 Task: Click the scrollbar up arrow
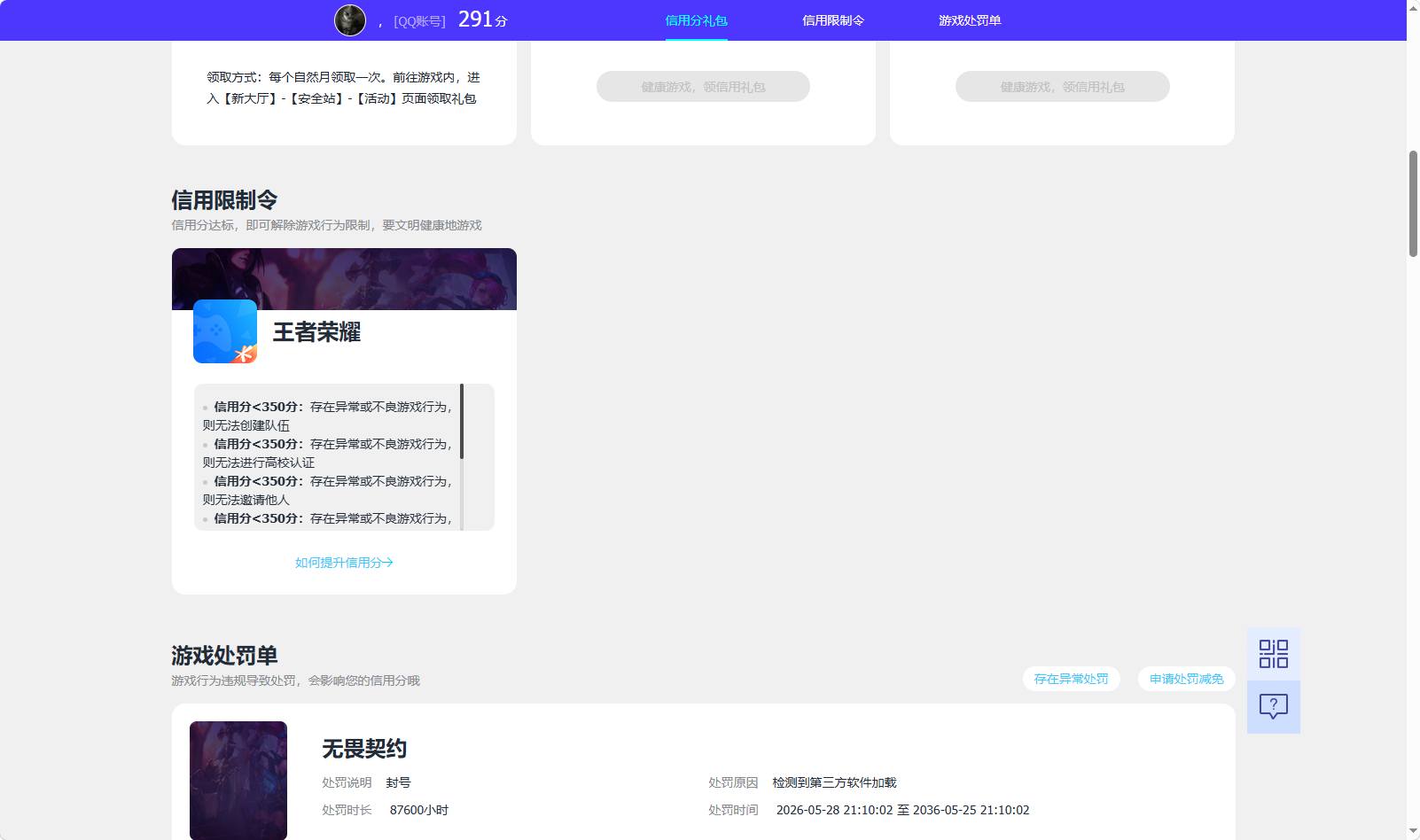(1413, 7)
